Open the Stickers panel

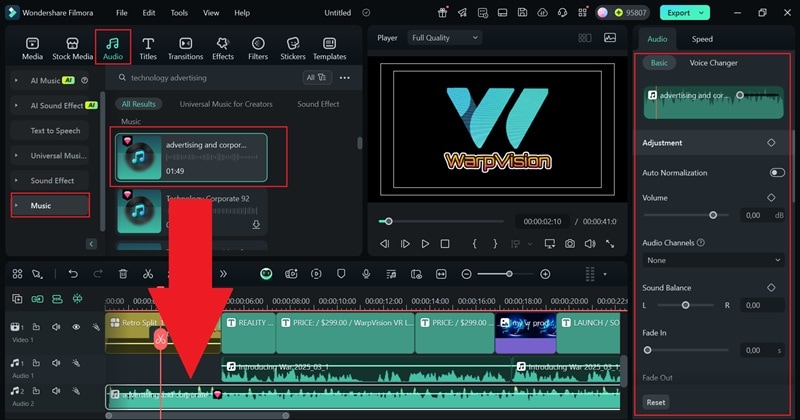point(293,48)
